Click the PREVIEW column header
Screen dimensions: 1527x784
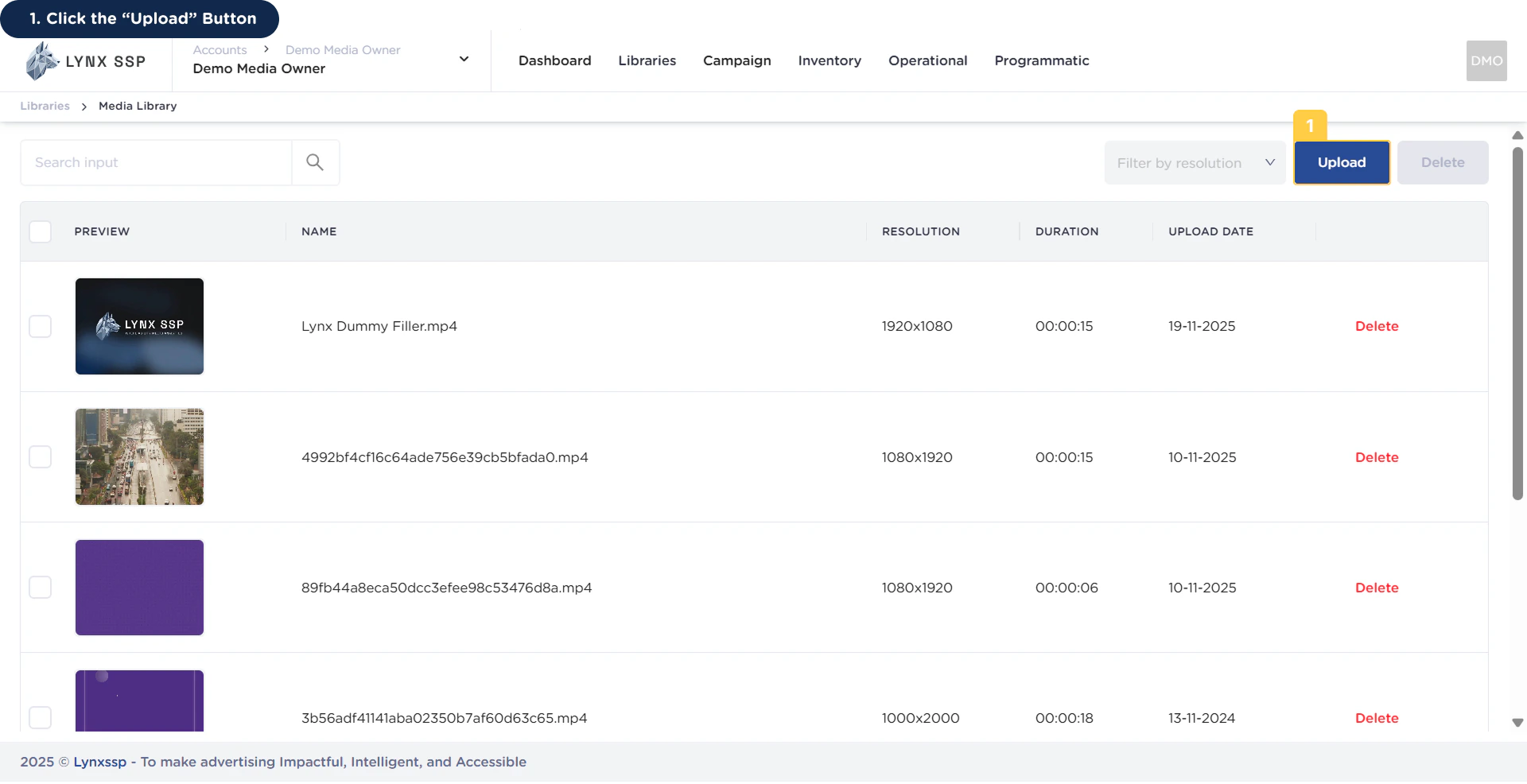(x=102, y=231)
